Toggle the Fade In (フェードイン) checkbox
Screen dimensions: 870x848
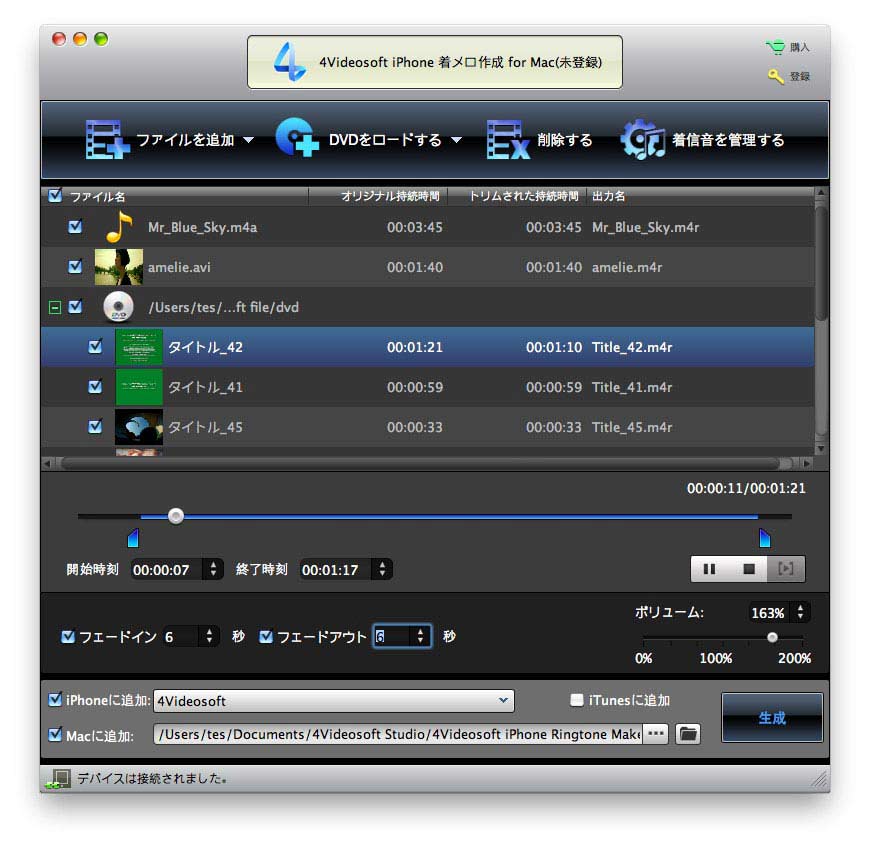point(68,636)
